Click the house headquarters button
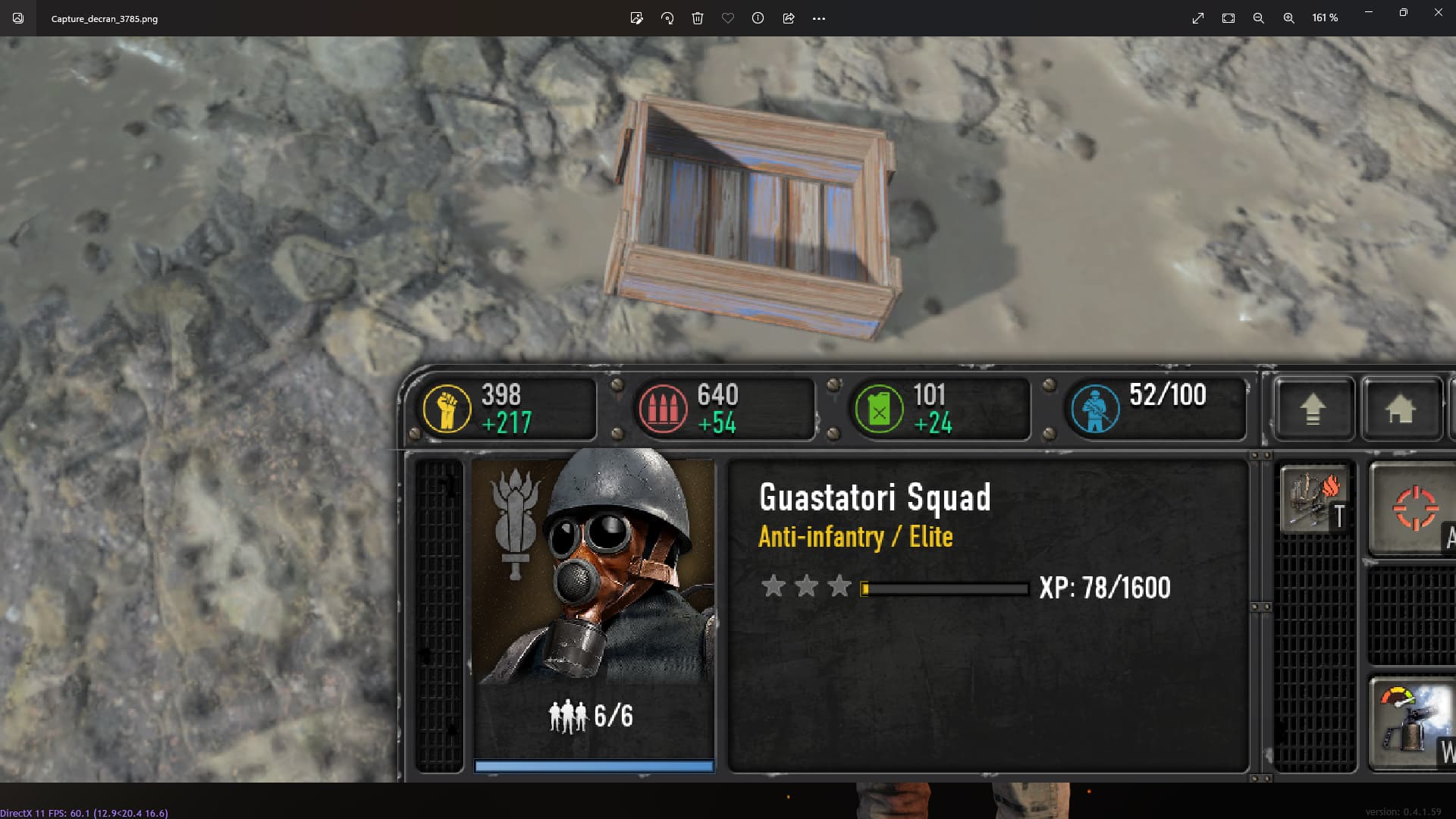Screen dimensions: 1456x819 click(x=1401, y=409)
